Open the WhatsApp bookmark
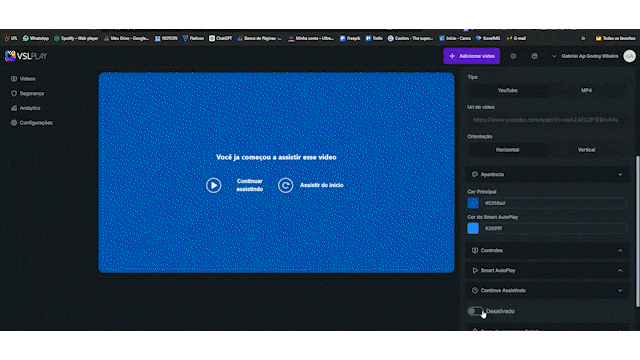The height and width of the screenshot is (360, 640). tap(36, 38)
